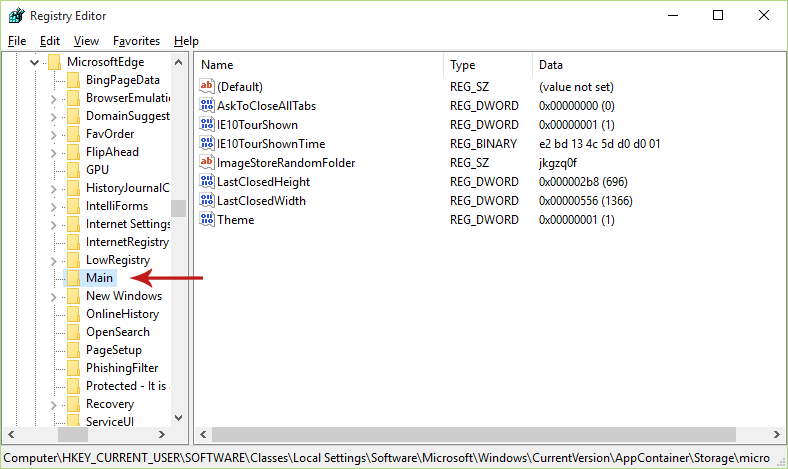This screenshot has width=788, height=469.
Task: Click the DWORD icon beside IE10TourShown
Action: click(x=207, y=124)
